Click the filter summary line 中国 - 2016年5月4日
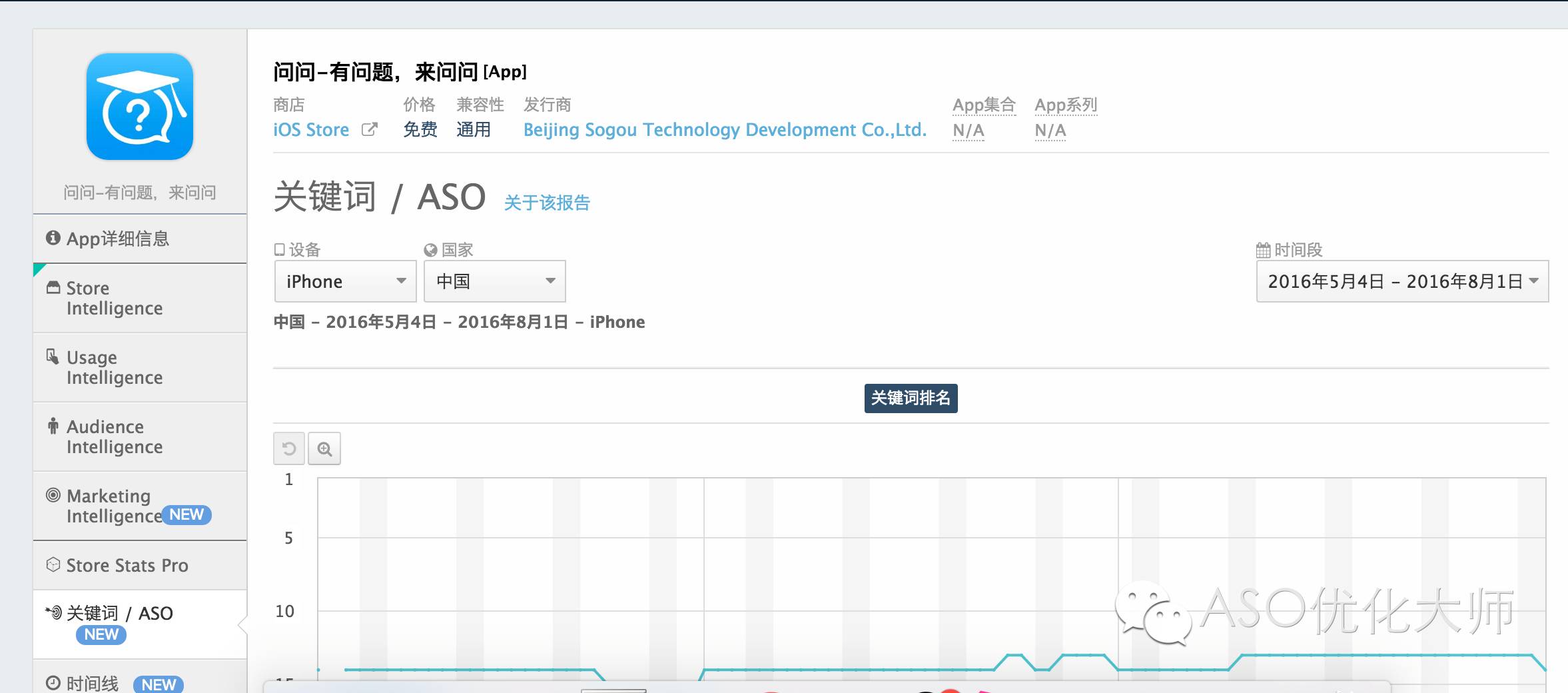 click(x=459, y=322)
